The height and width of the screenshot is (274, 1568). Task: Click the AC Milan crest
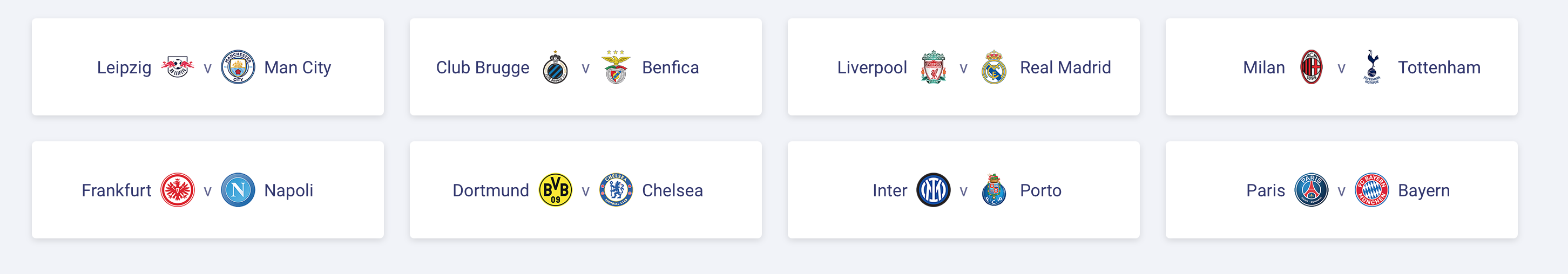click(x=1311, y=67)
